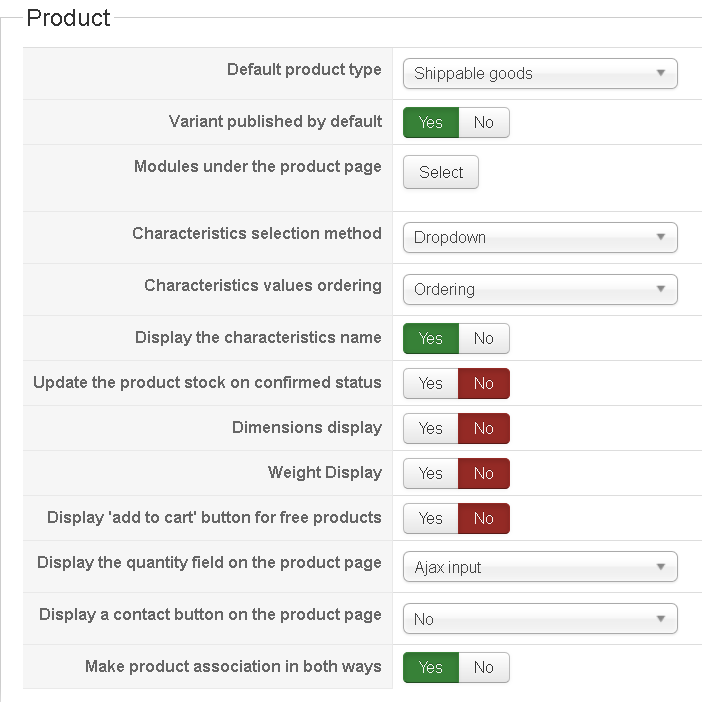Click No for Update the product stock

pyautogui.click(x=484, y=383)
